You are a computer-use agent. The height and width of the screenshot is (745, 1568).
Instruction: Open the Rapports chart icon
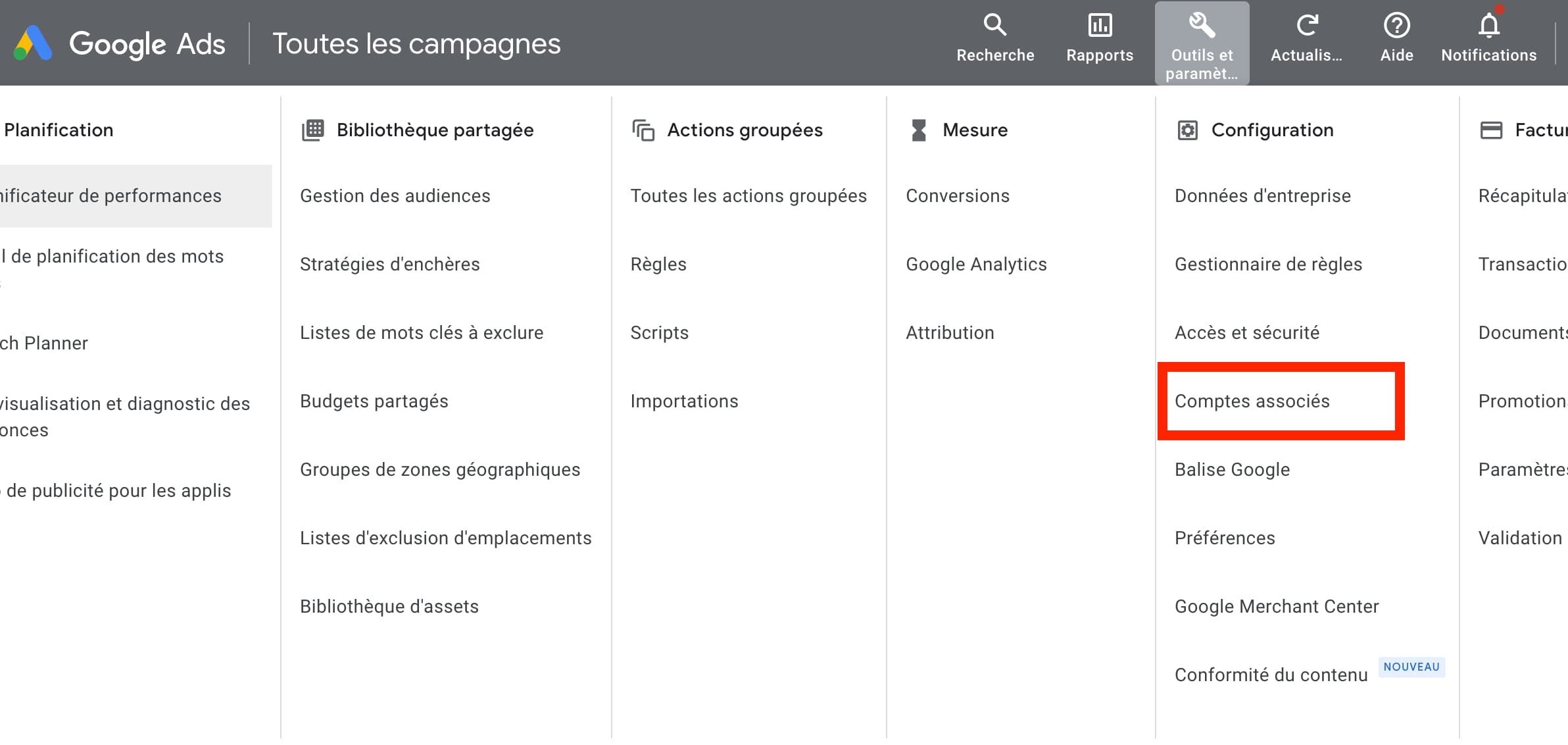click(1100, 26)
